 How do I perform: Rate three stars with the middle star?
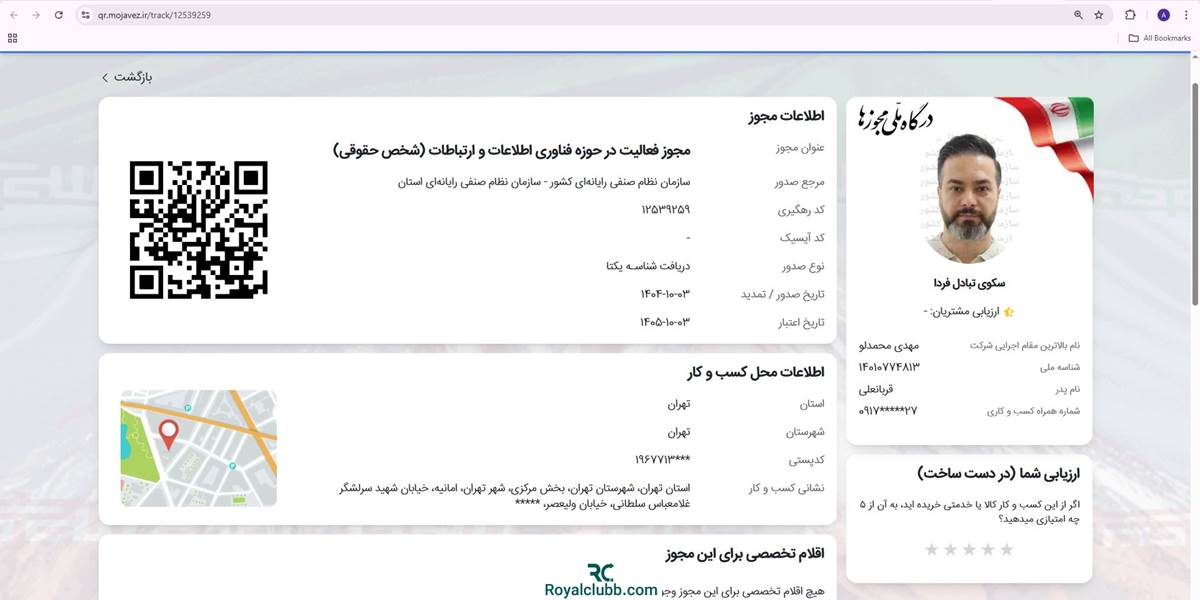[x=969, y=550]
